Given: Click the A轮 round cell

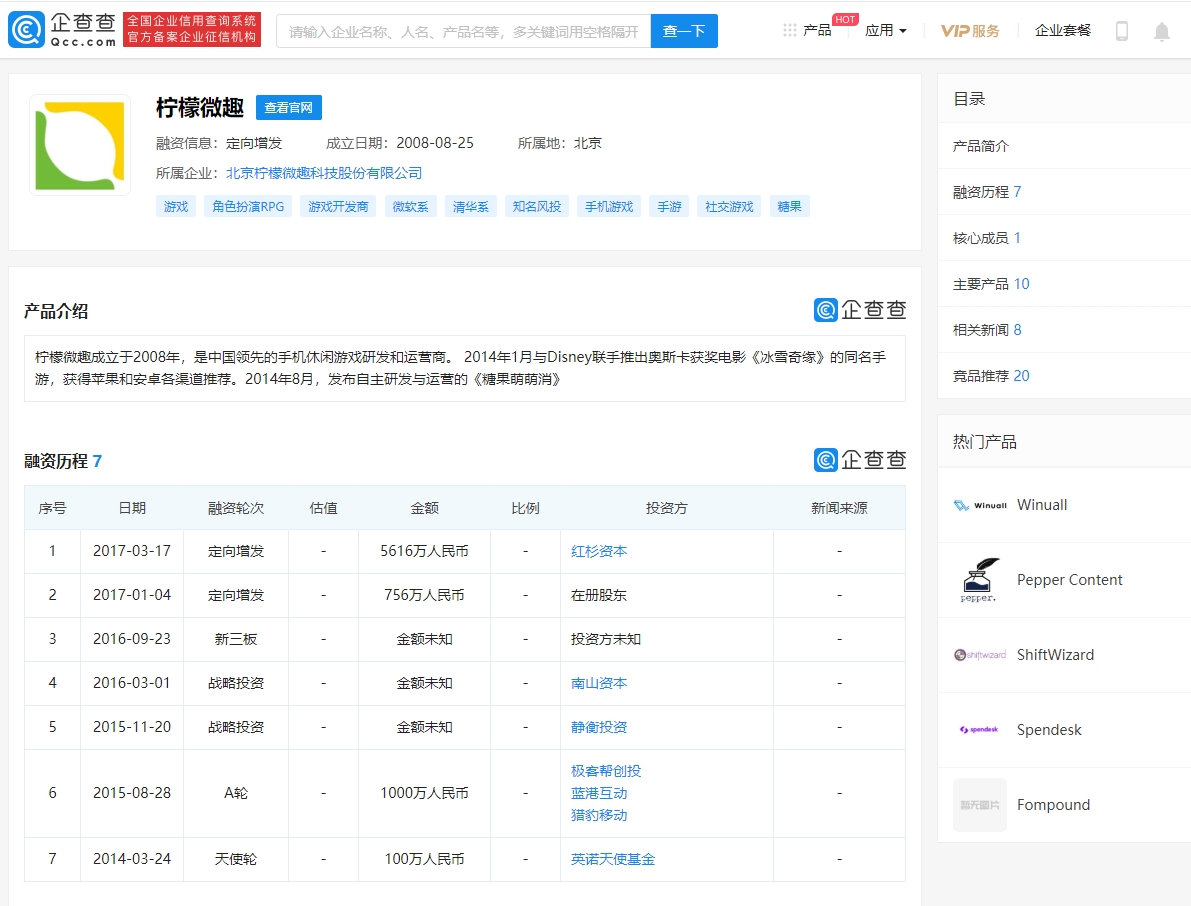Looking at the screenshot, I should point(236,793).
